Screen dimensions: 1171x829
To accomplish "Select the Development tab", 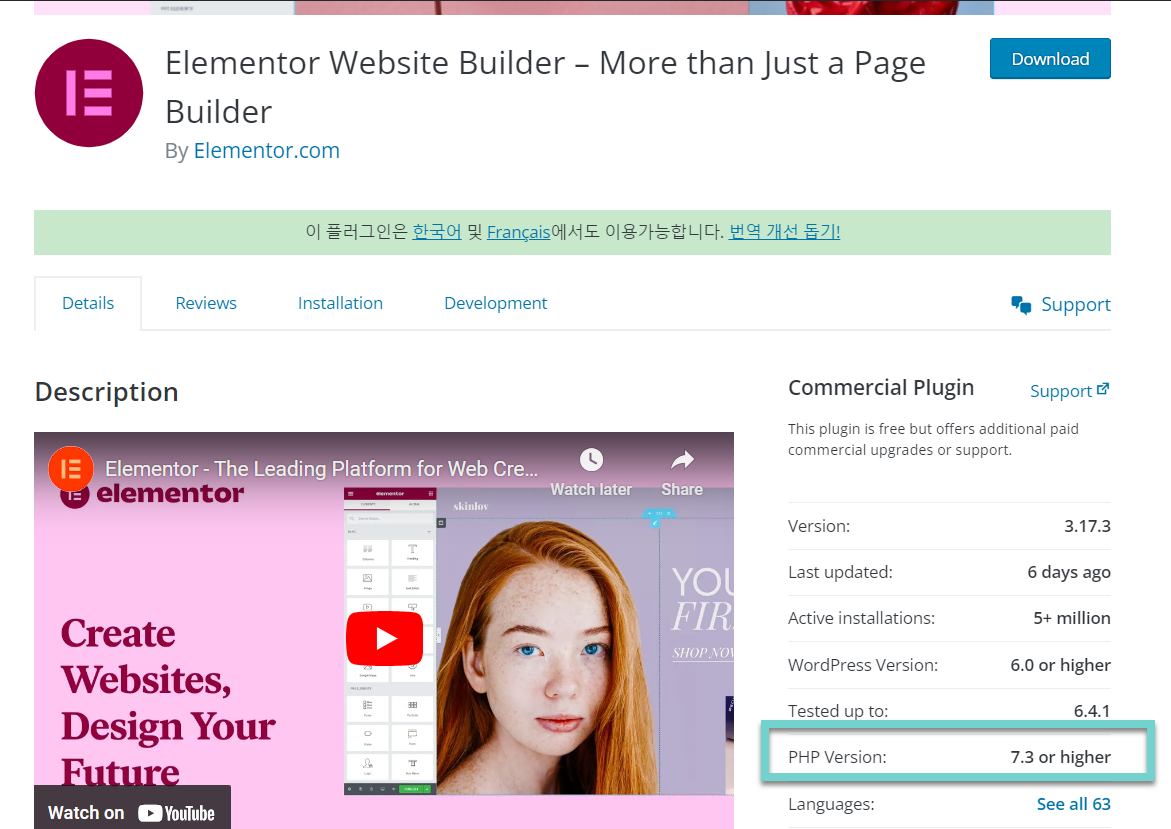I will coord(495,303).
